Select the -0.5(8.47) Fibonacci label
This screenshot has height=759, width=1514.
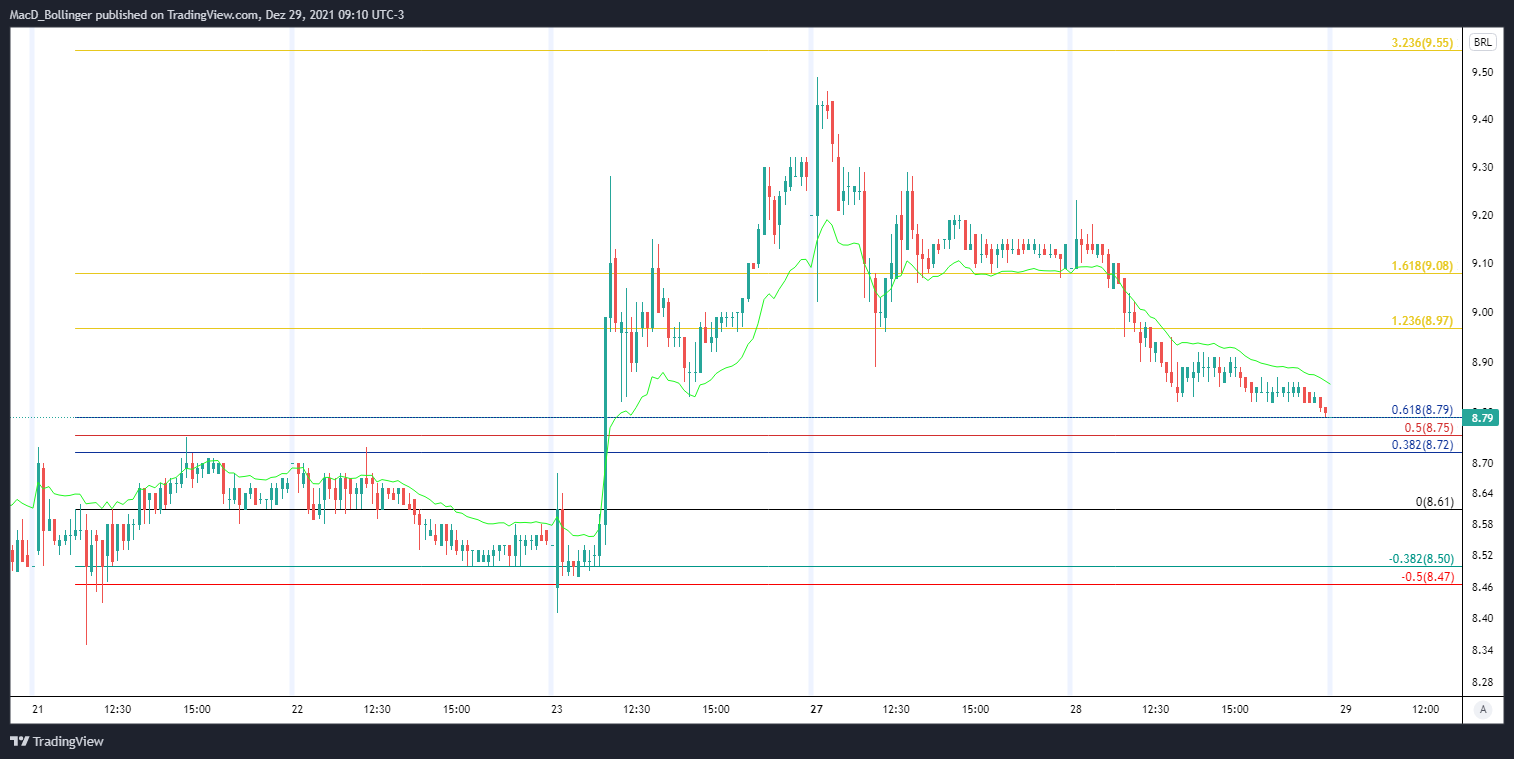(x=1427, y=576)
